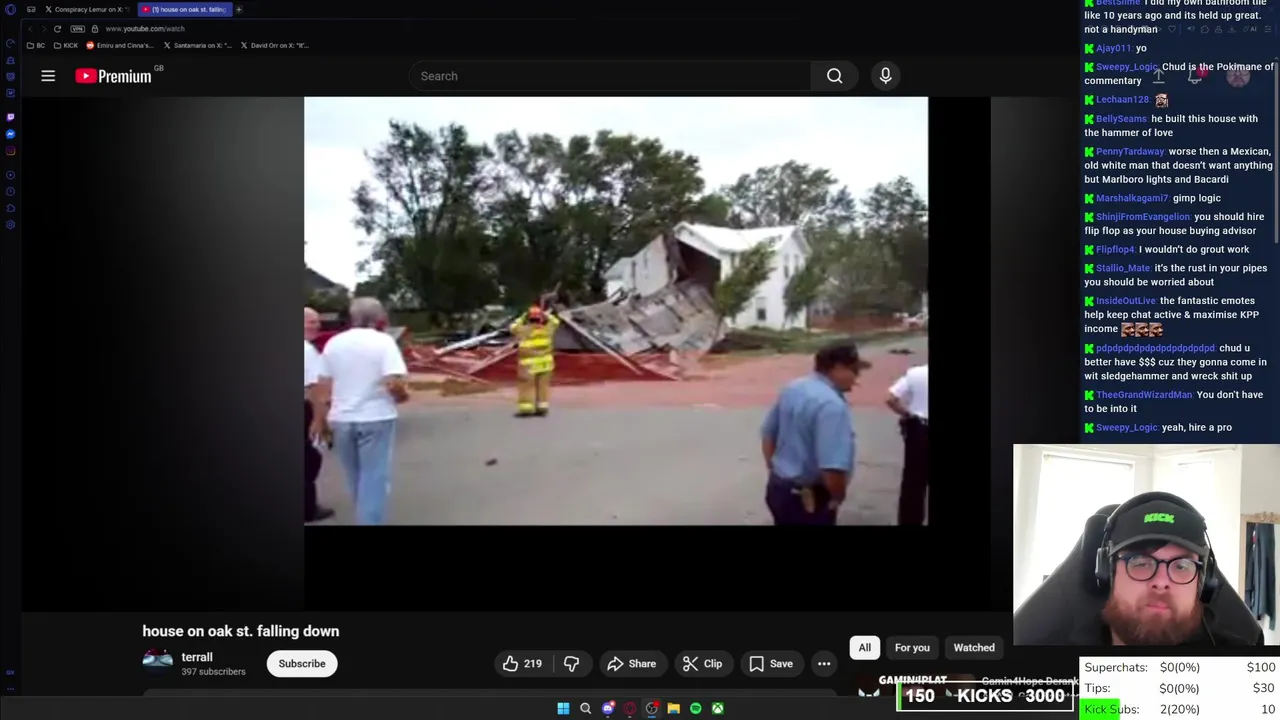Image resolution: width=1280 pixels, height=720 pixels.
Task: Open the Opera GX main menu logo
Action: pos(10,10)
